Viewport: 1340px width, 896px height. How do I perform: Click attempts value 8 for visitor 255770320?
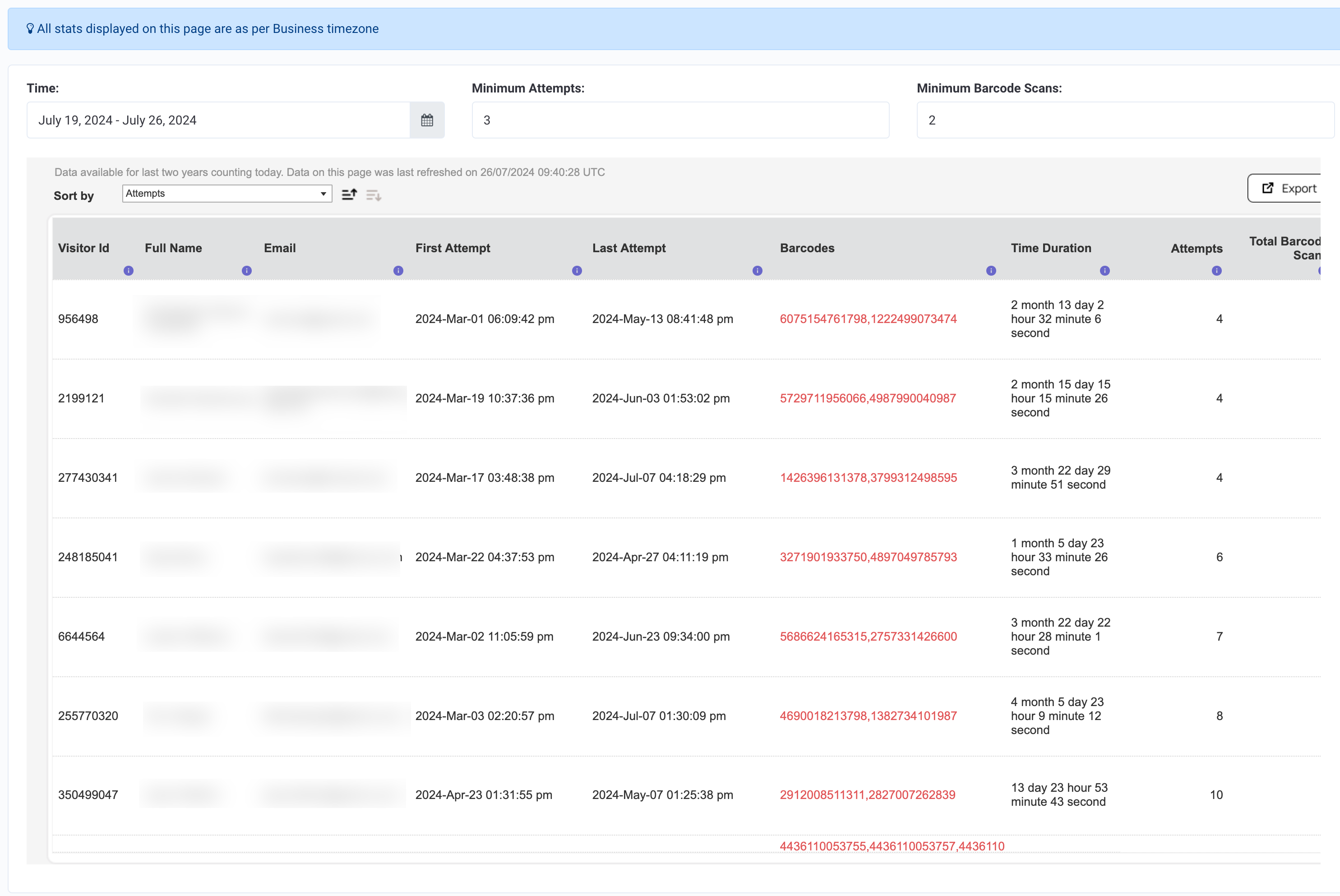[x=1220, y=716]
